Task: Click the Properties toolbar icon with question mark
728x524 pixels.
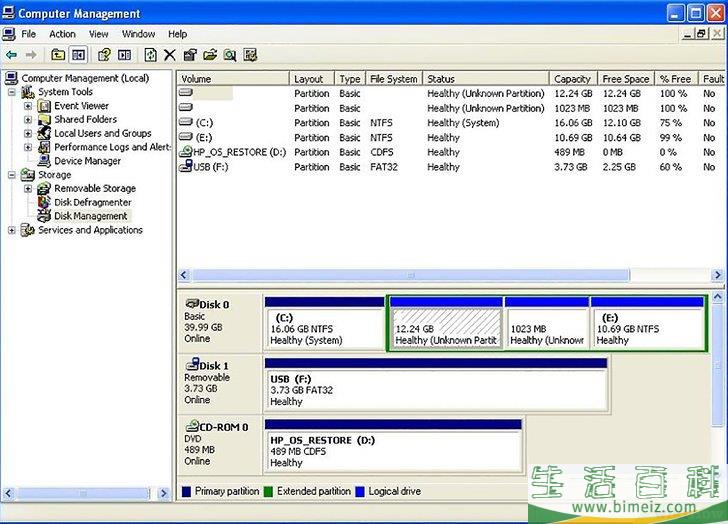Action: point(104,55)
